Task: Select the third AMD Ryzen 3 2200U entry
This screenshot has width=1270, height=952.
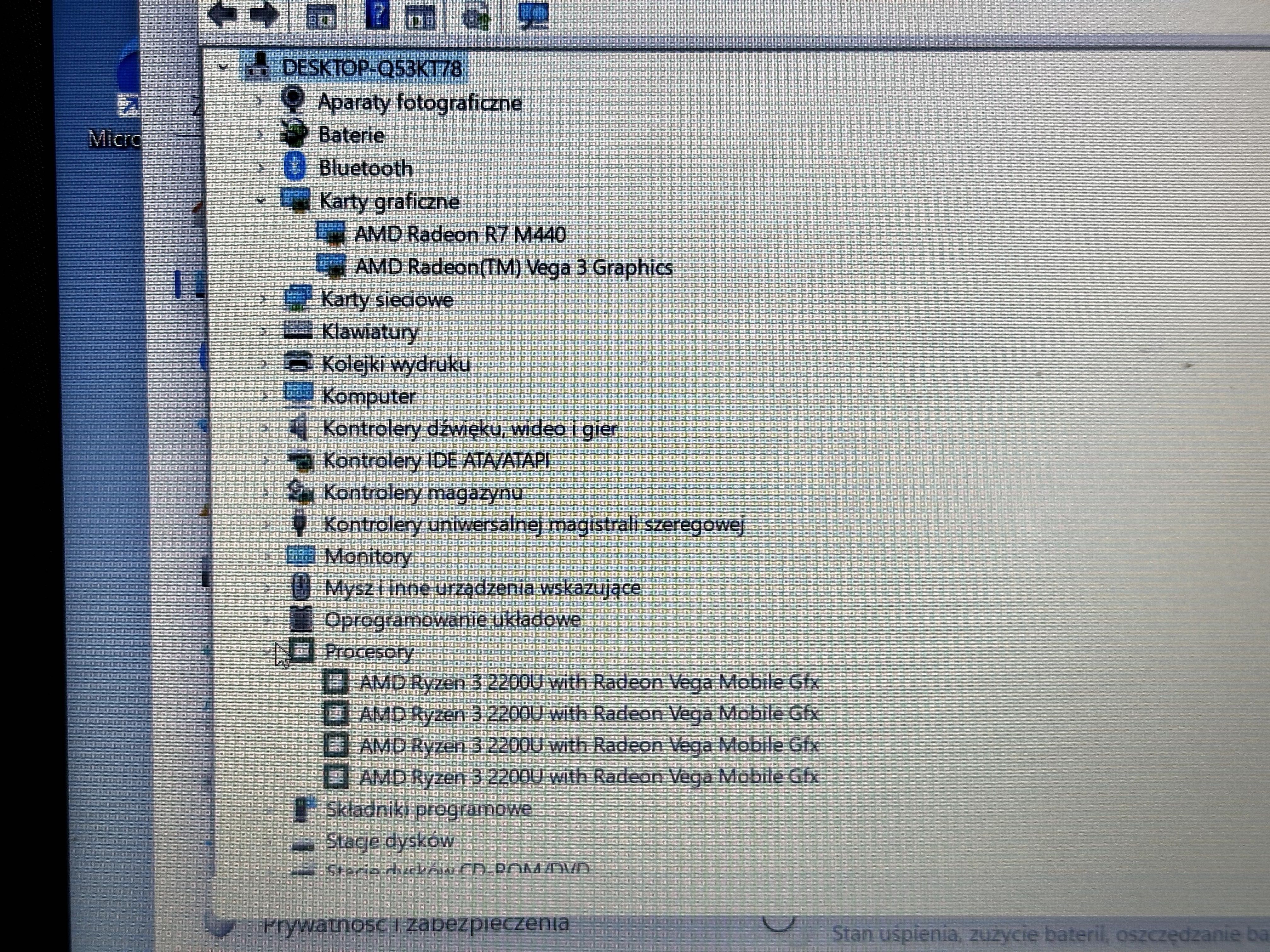Action: pos(589,745)
